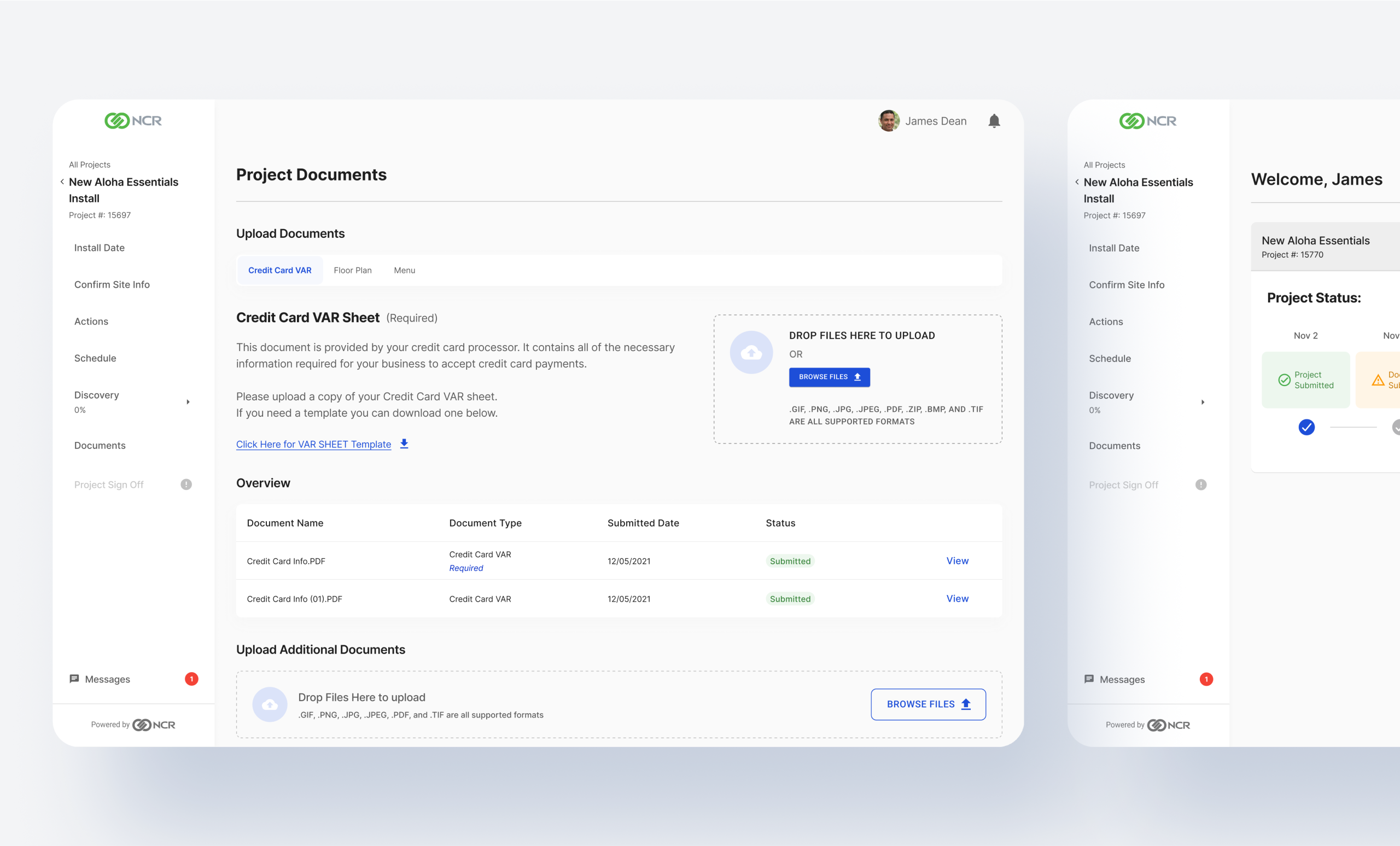Go back using the All Projects chevron
The width and height of the screenshot is (1400, 846).
[x=62, y=182]
